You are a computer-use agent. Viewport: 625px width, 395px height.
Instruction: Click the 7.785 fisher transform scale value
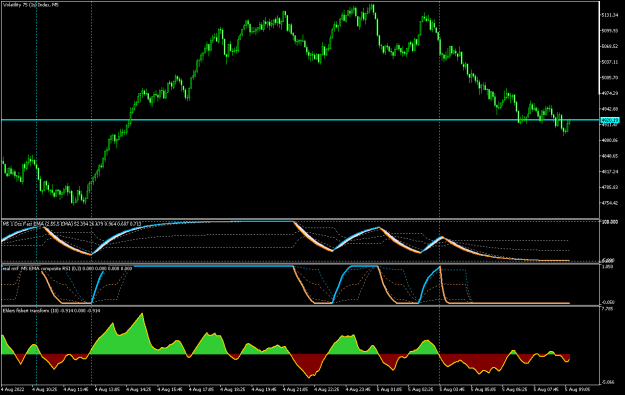point(607,309)
